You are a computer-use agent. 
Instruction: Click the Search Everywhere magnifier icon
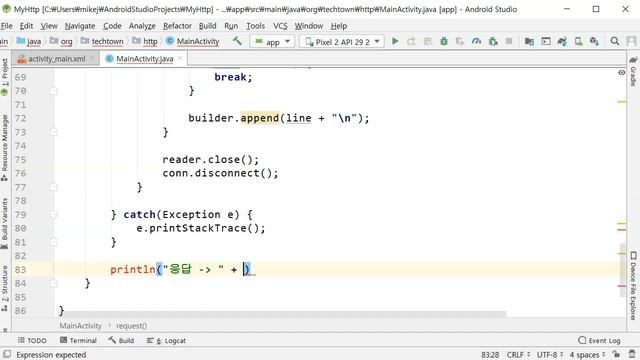(x=615, y=41)
